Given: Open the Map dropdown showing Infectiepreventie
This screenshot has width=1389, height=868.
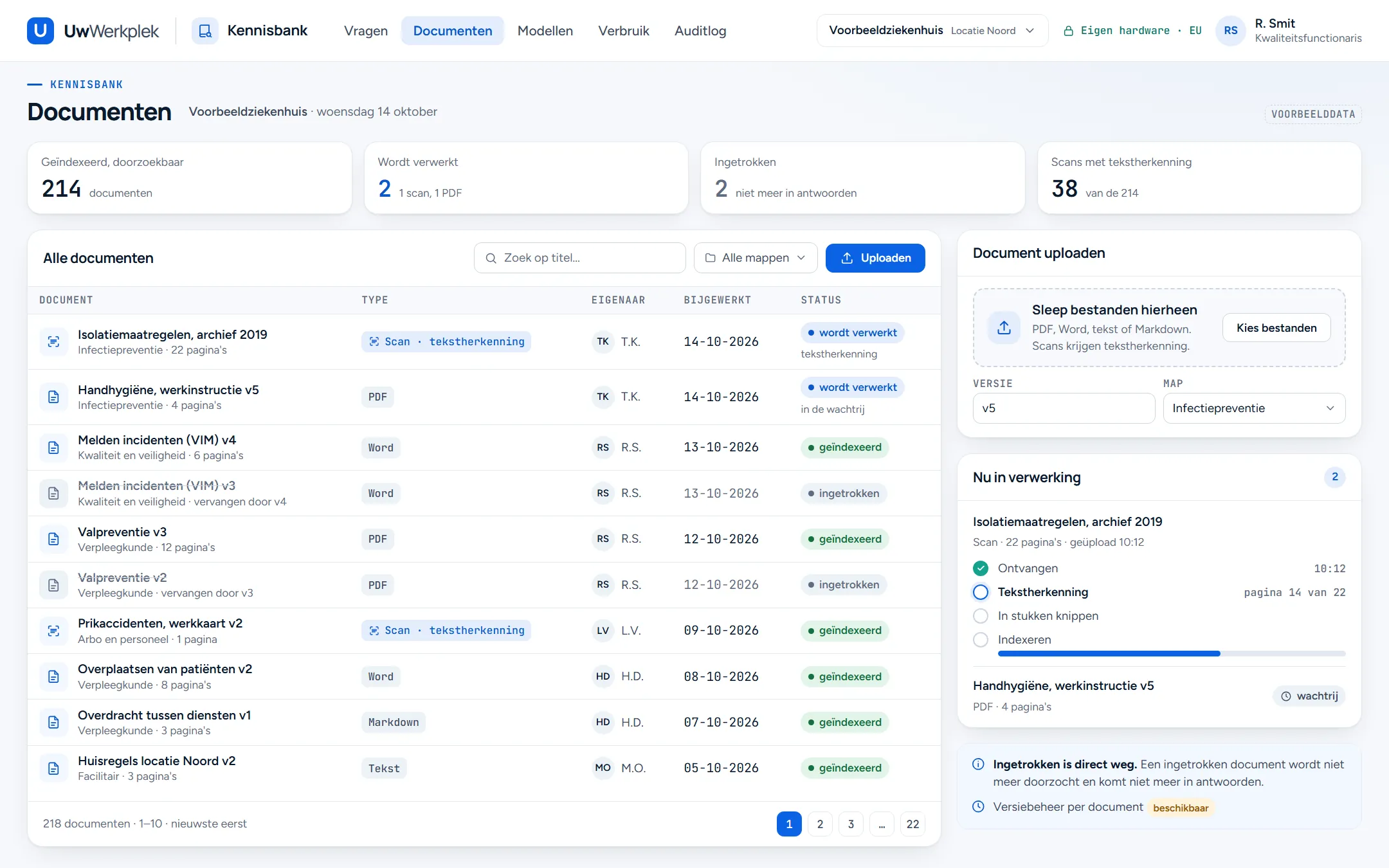Looking at the screenshot, I should (1254, 408).
